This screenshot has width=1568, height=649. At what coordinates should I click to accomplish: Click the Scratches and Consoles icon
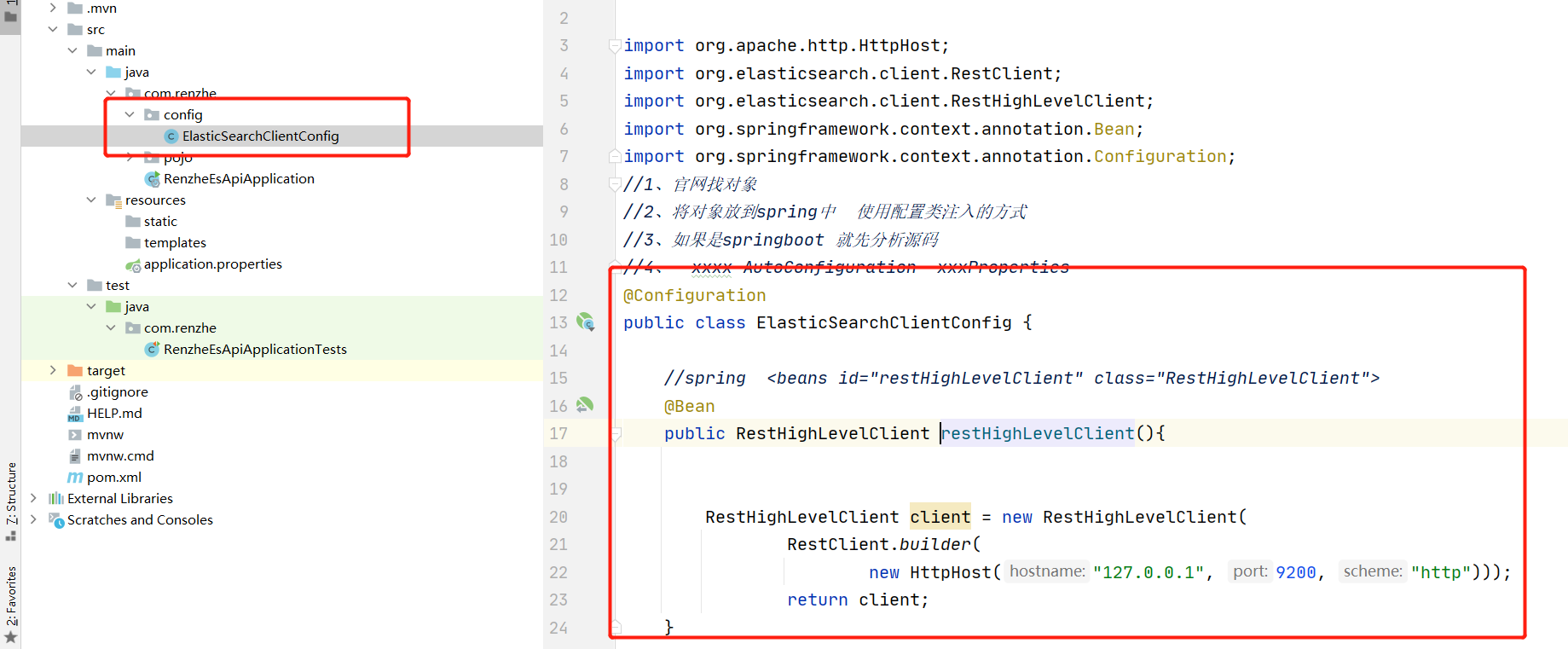pos(56,520)
